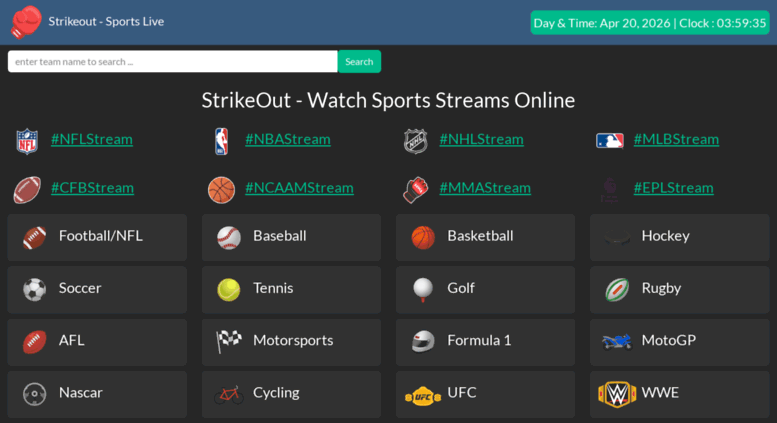Click the WWE championship belt icon
777x423 pixels.
(x=617, y=395)
